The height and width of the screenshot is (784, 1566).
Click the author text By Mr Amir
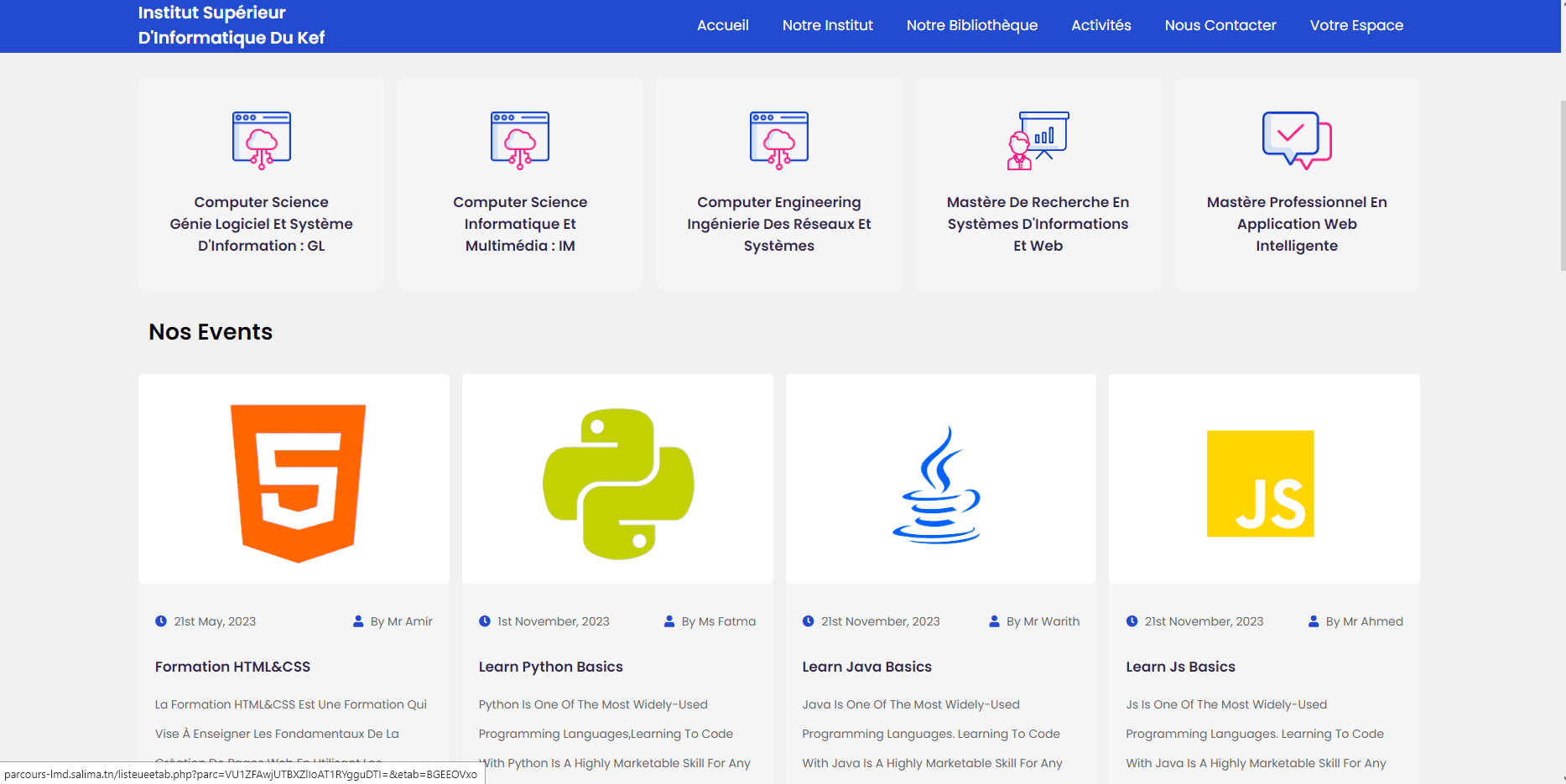coord(402,621)
